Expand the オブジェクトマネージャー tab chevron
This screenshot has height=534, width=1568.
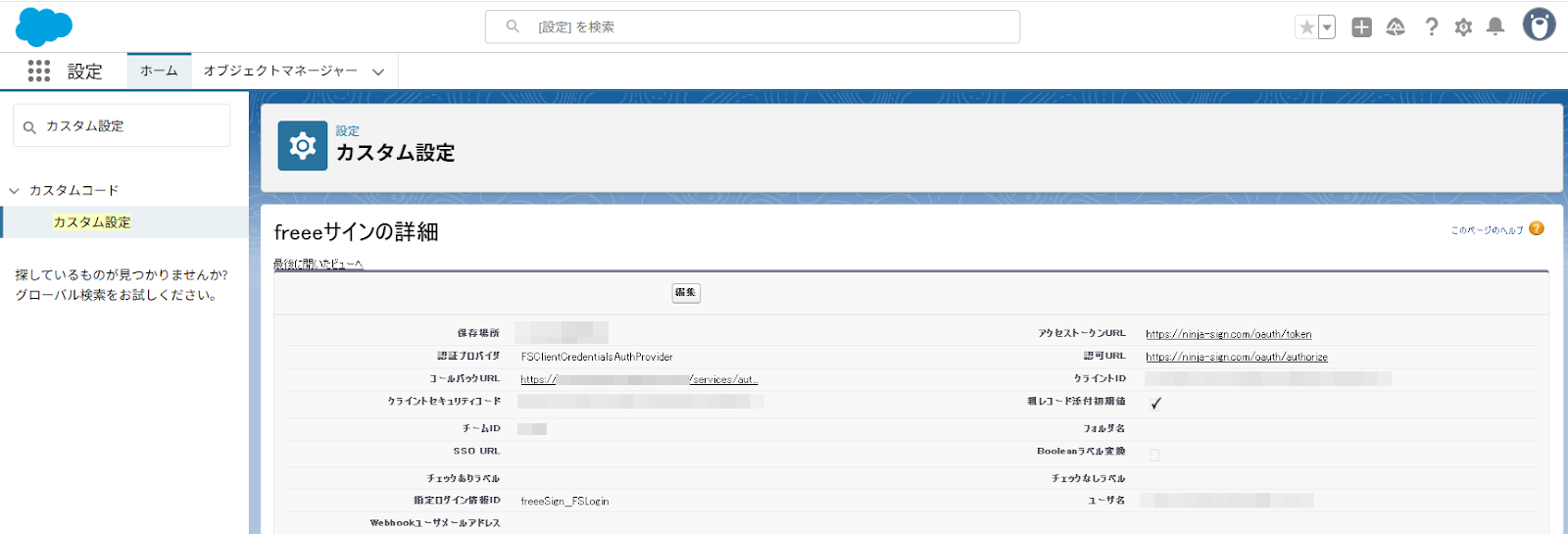pyautogui.click(x=378, y=72)
